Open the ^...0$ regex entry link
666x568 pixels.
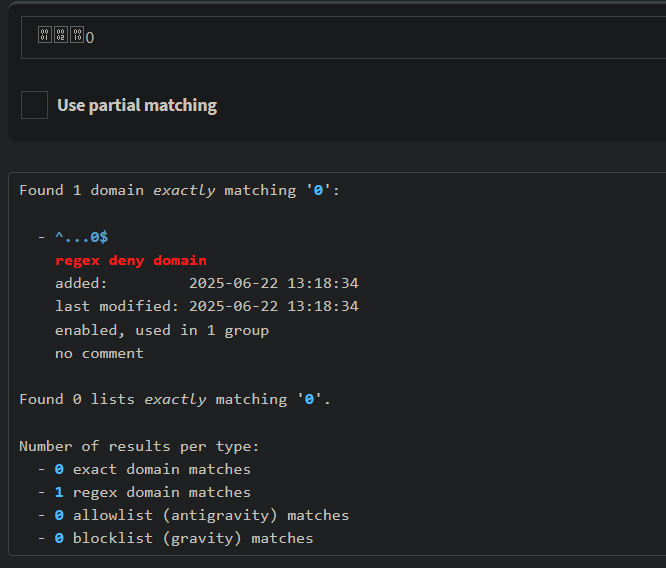pyautogui.click(x=81, y=237)
